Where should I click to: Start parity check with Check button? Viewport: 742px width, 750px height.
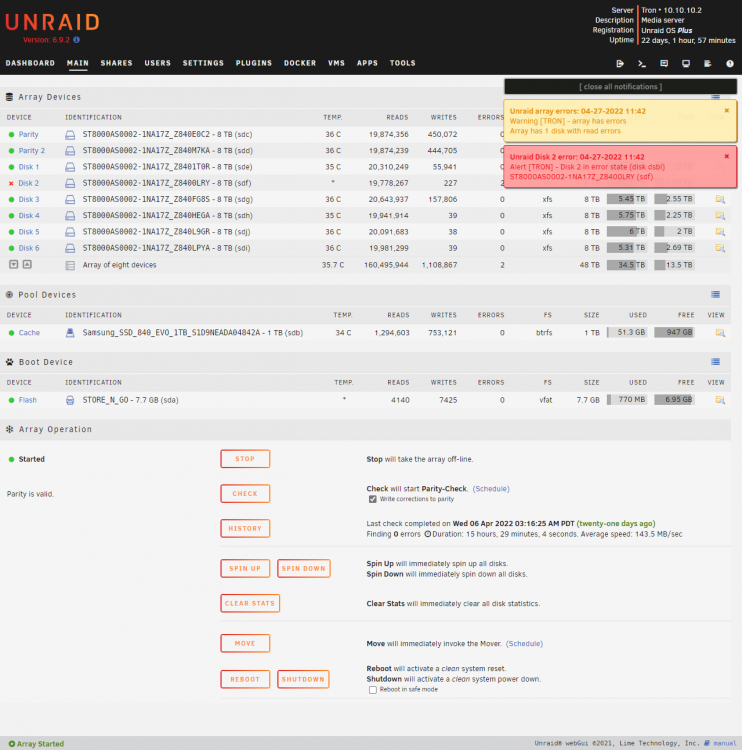click(245, 494)
